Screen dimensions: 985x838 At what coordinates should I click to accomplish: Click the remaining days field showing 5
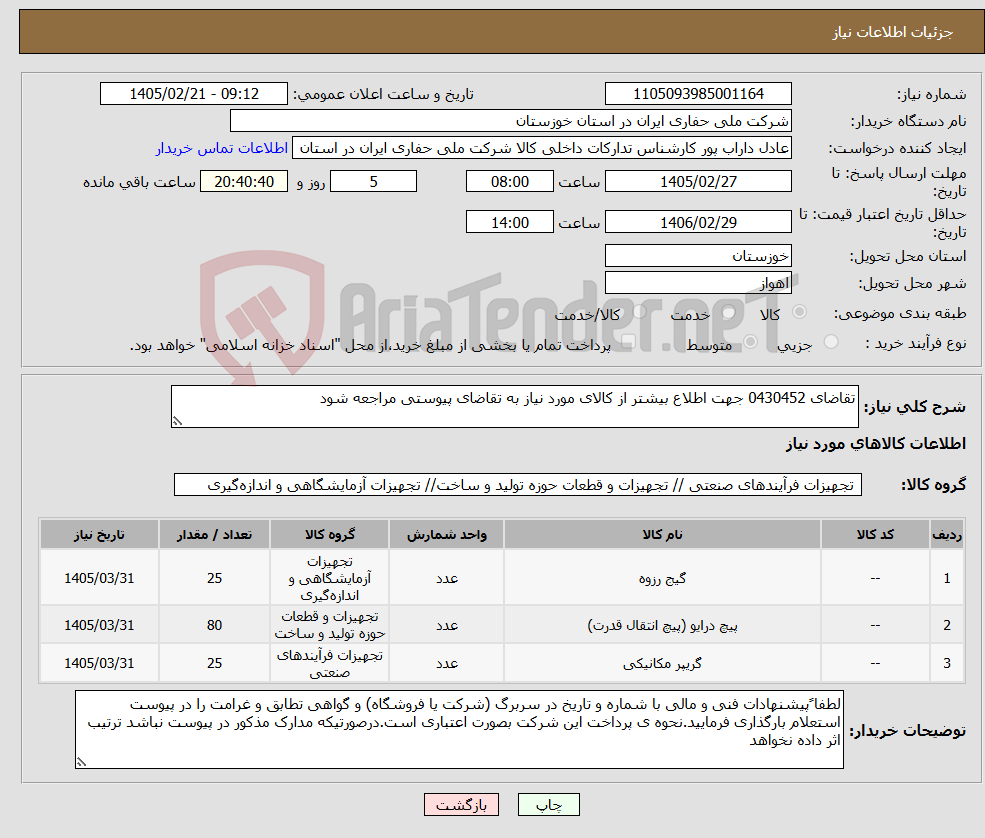click(373, 182)
